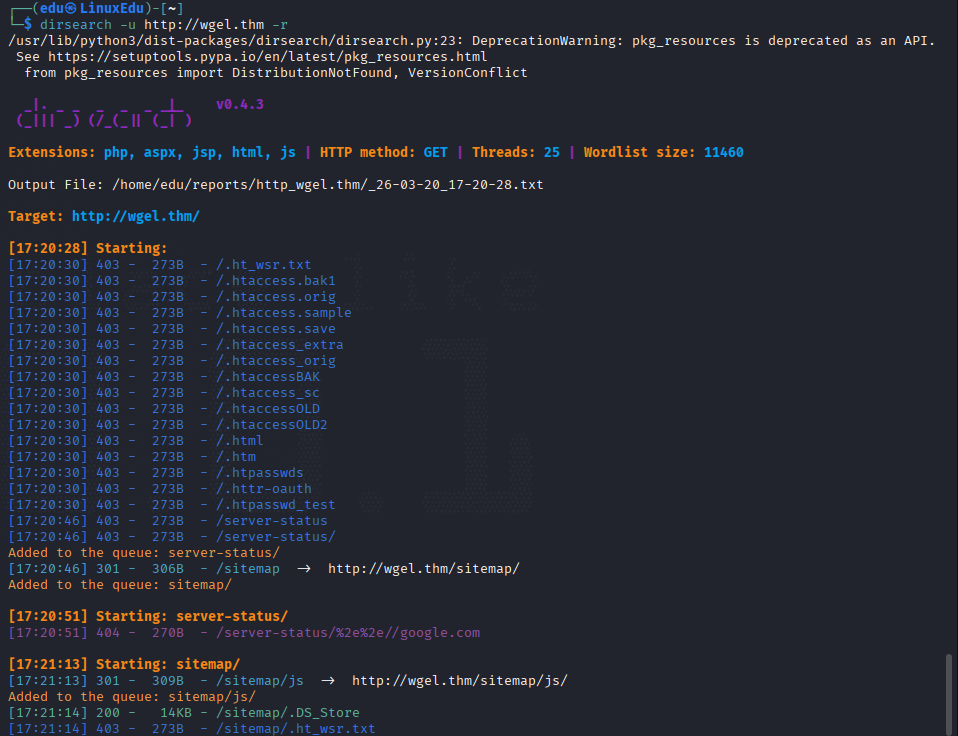Click the setuptools.pypa.io pkg_resources link
This screenshot has height=736, width=958.
[268, 57]
